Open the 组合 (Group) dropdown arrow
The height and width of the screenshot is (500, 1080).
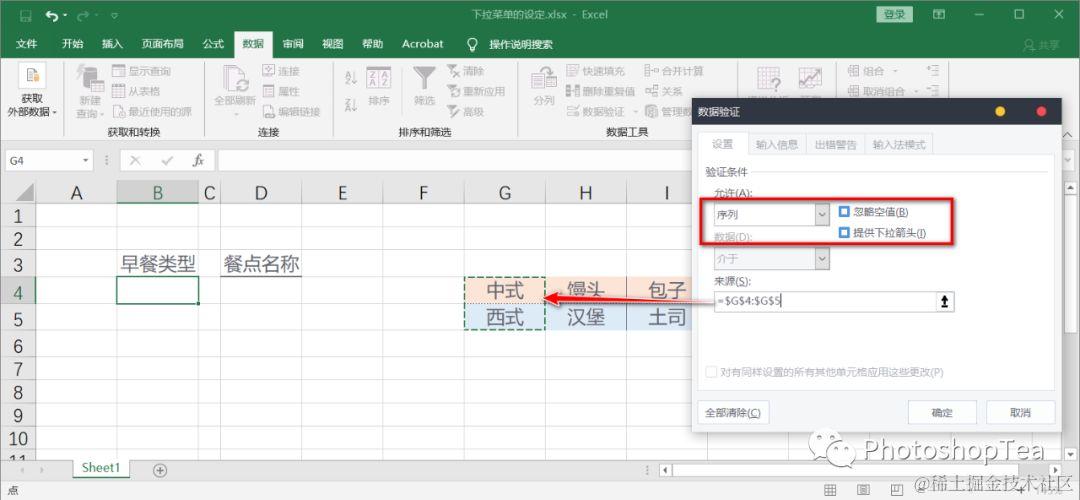pos(895,71)
